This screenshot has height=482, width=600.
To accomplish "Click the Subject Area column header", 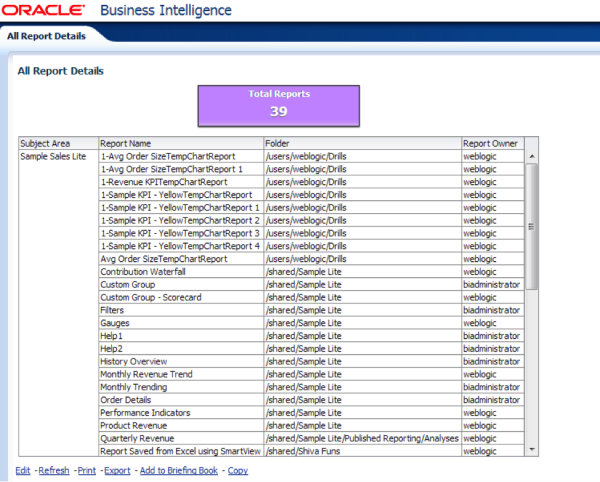I will [x=41, y=143].
